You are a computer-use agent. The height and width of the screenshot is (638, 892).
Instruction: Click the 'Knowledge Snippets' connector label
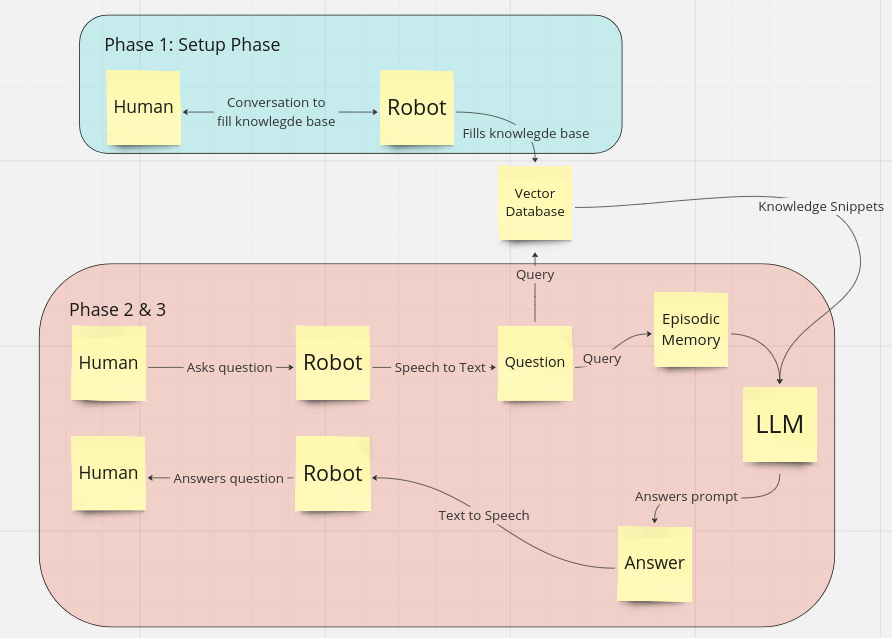[x=820, y=207]
